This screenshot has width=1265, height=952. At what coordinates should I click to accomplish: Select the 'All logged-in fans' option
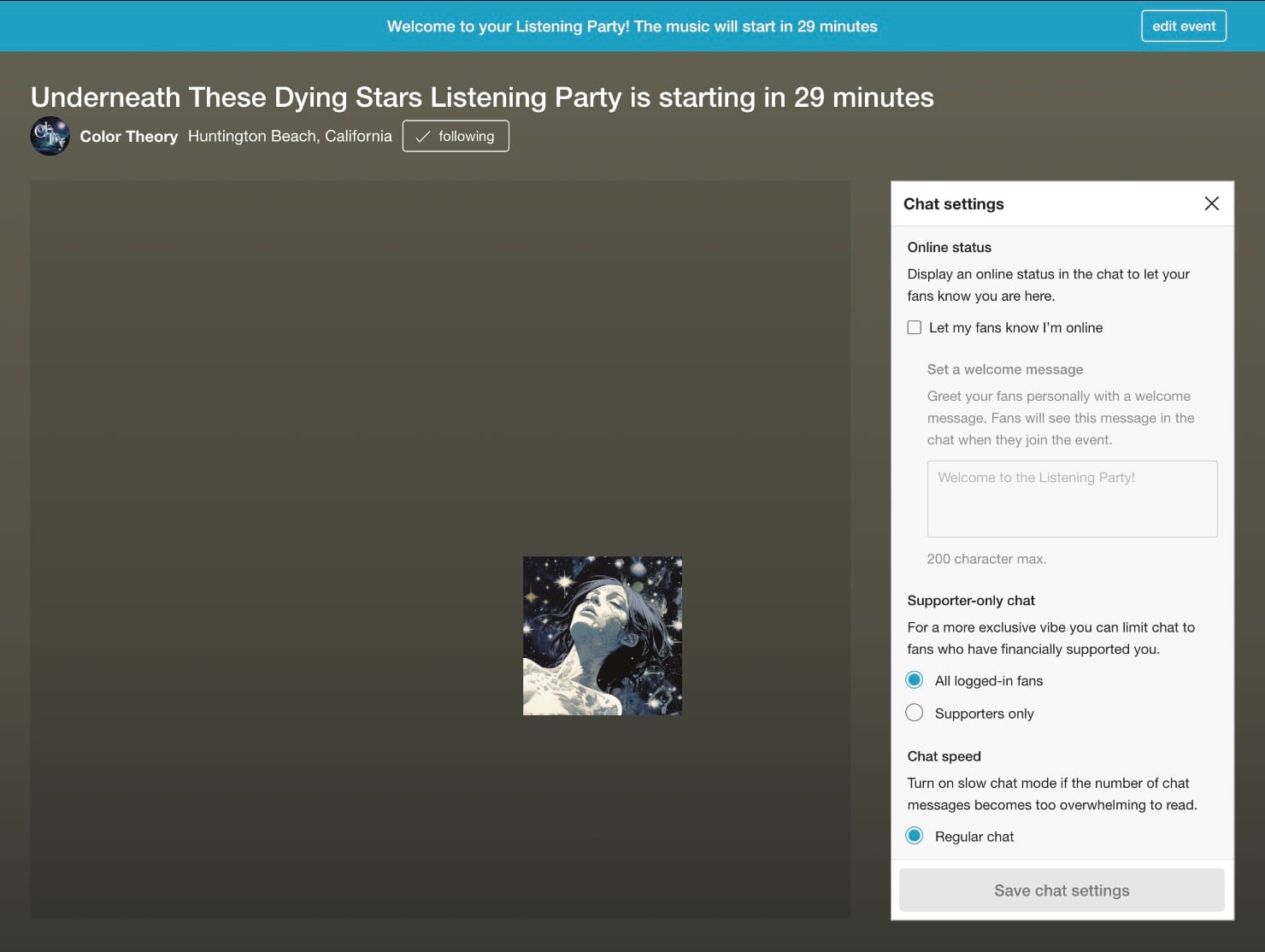coord(914,679)
